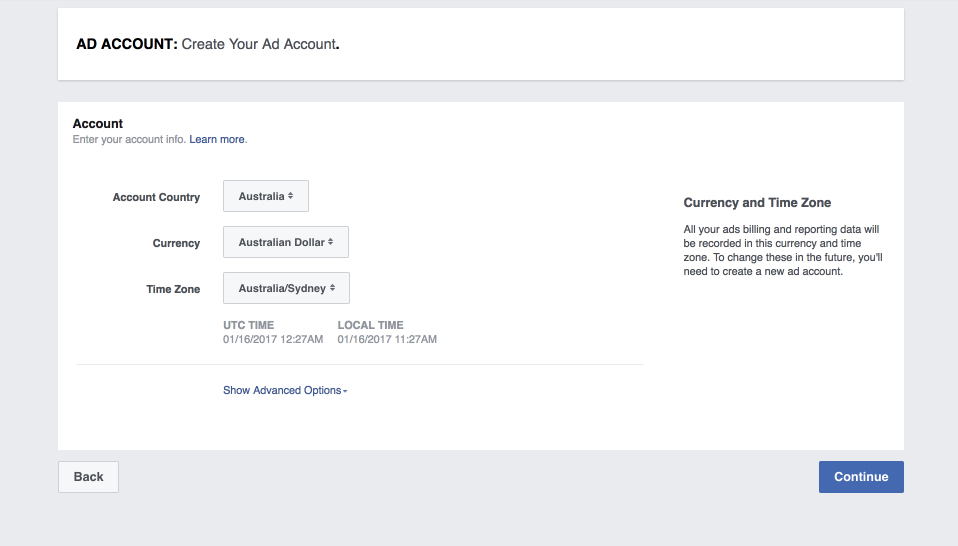
Task: Click the Currency field label
Action: [x=177, y=243]
